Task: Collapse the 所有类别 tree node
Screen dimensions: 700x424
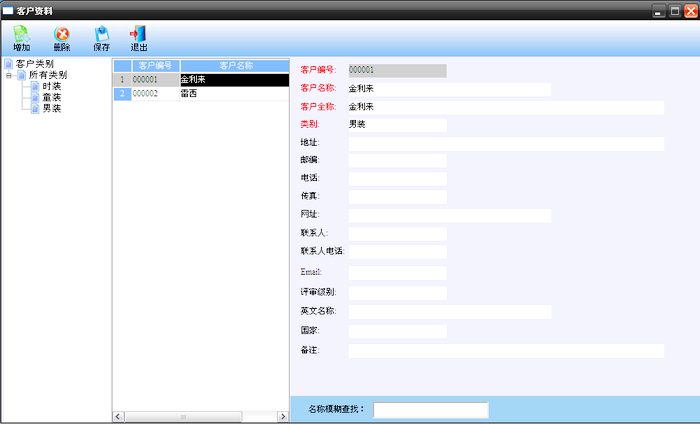Action: pos(9,75)
